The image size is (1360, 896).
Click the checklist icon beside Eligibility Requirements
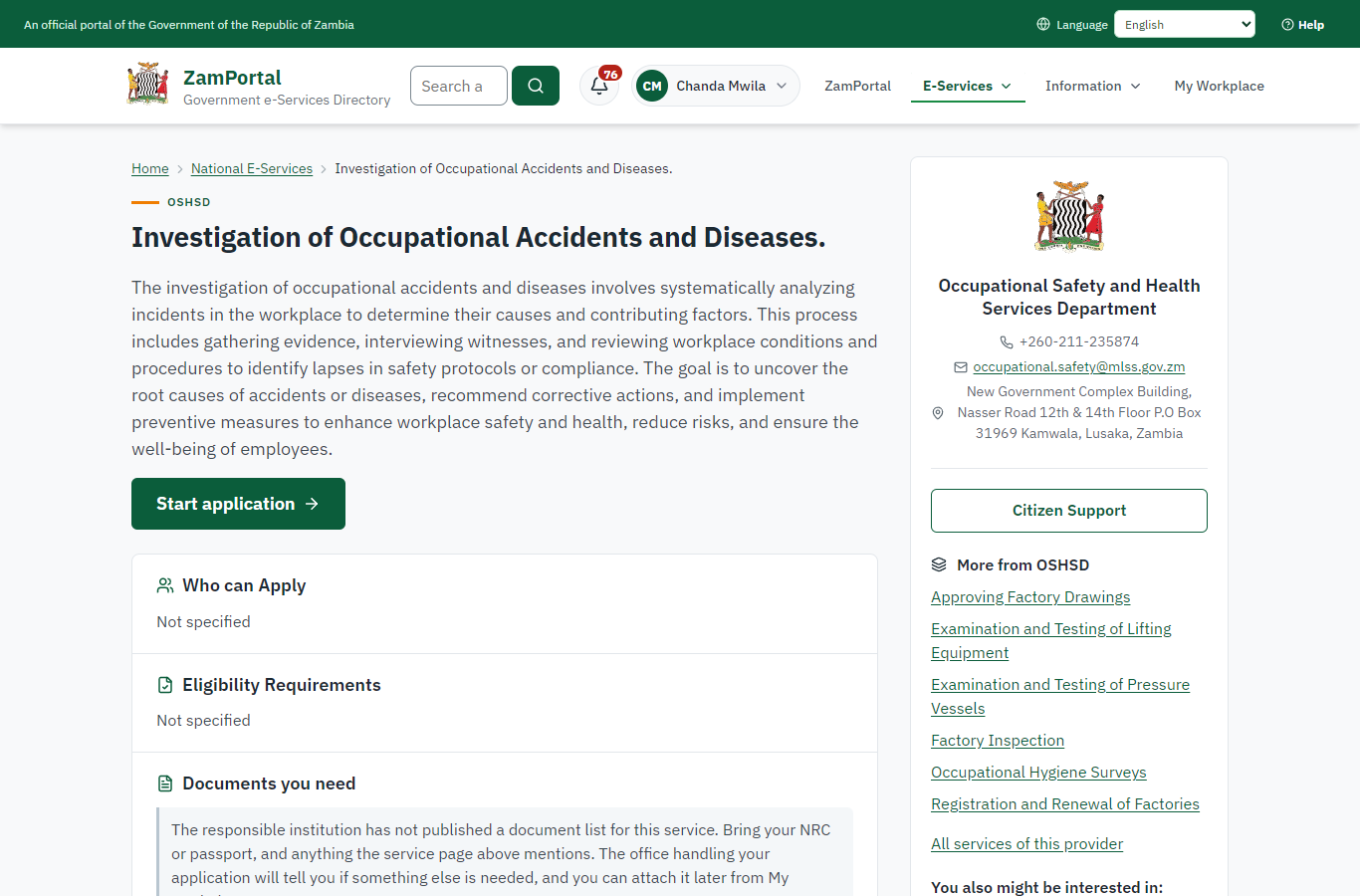(165, 685)
